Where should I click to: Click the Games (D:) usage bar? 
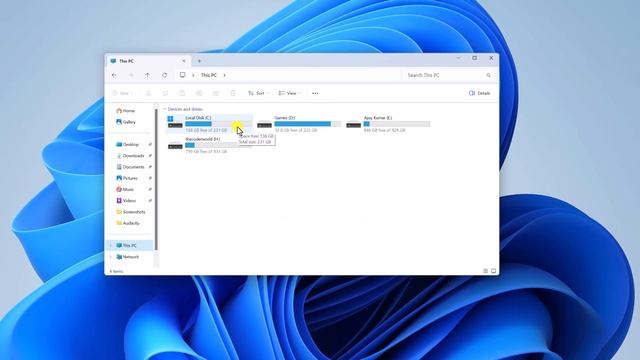coord(308,124)
